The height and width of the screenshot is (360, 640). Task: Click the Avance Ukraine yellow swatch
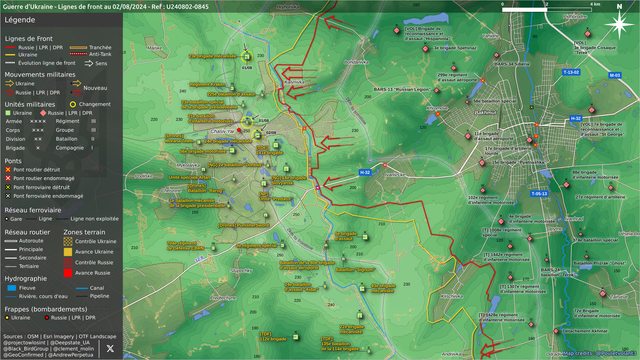tap(68, 252)
